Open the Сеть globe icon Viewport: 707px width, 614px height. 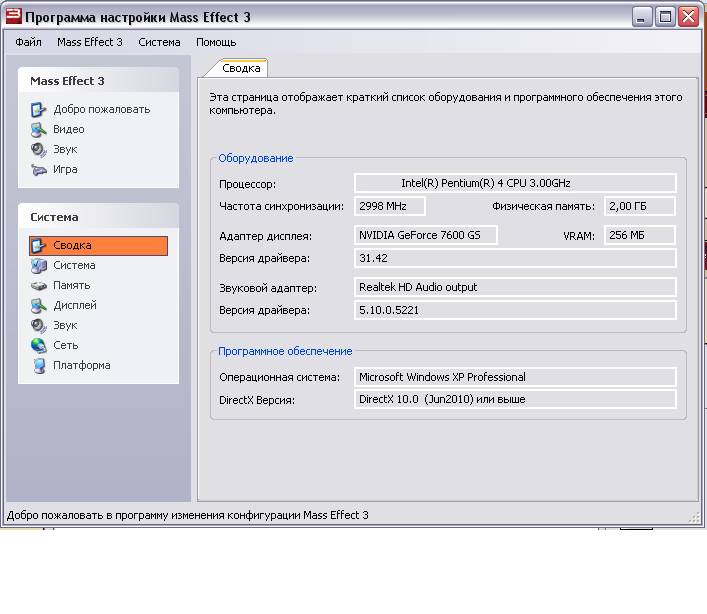click(38, 345)
